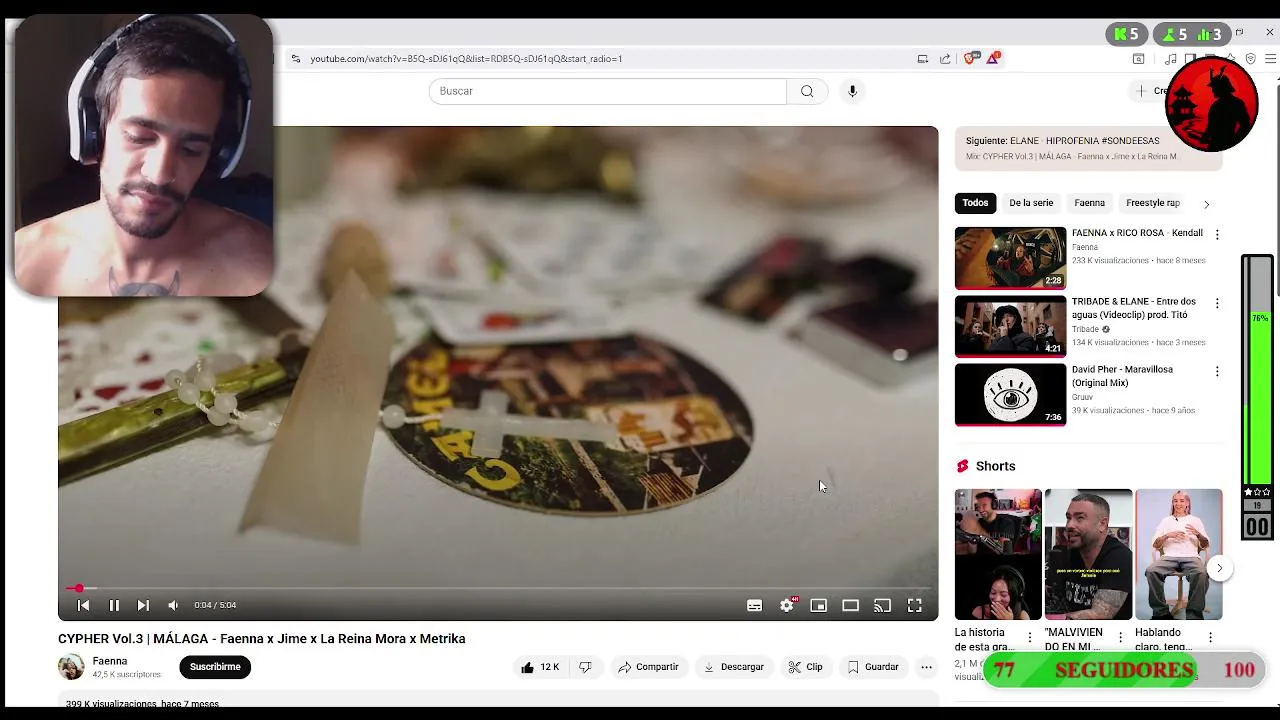Click the browser address bar URL
The height and width of the screenshot is (720, 1280).
[466, 59]
